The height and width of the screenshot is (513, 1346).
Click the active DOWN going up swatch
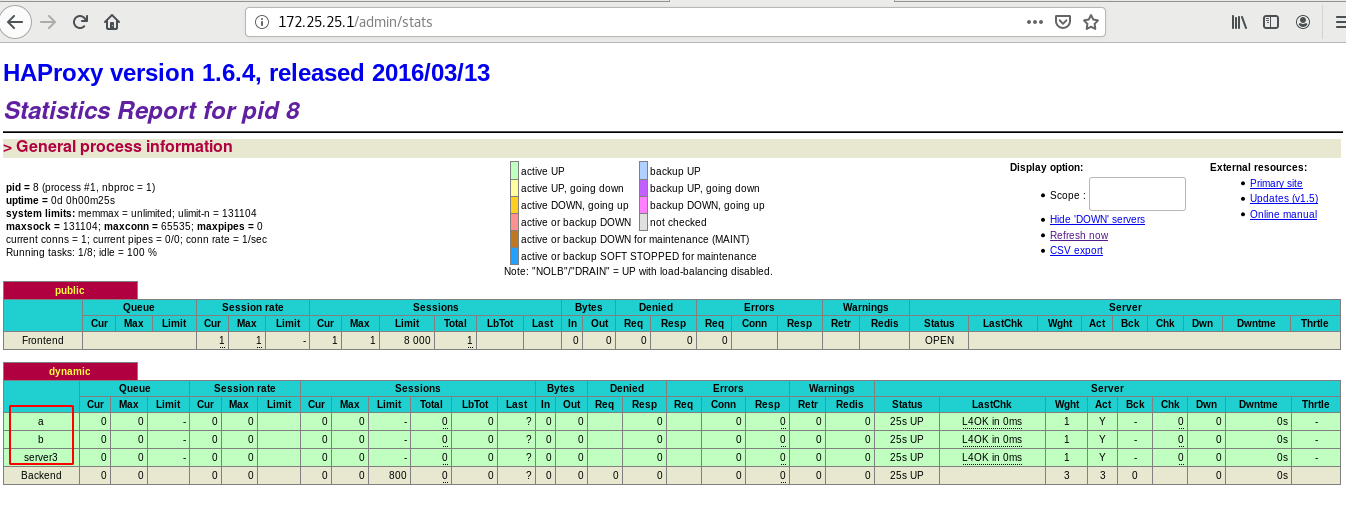pos(514,205)
